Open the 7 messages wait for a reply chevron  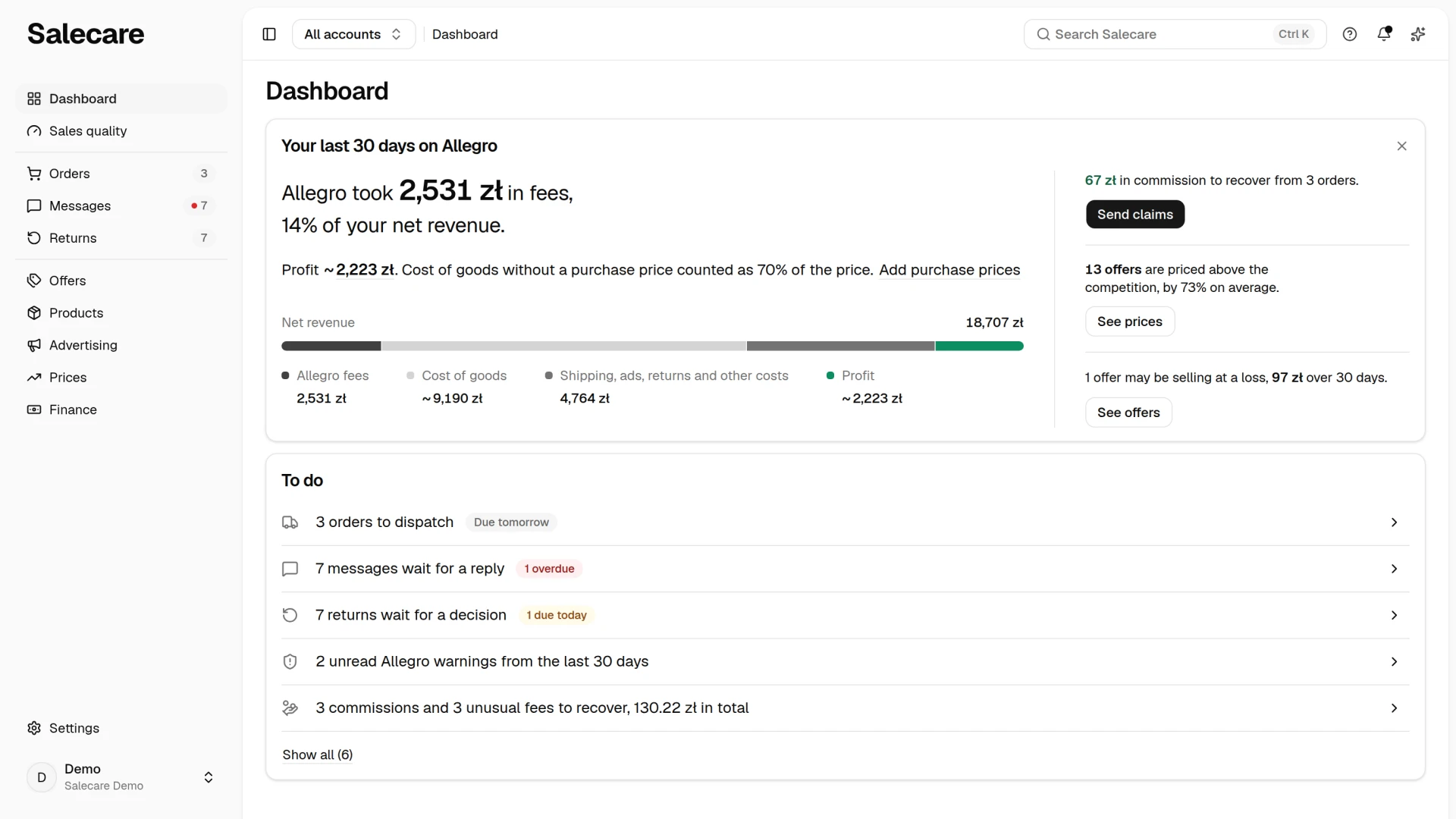pos(1394,569)
